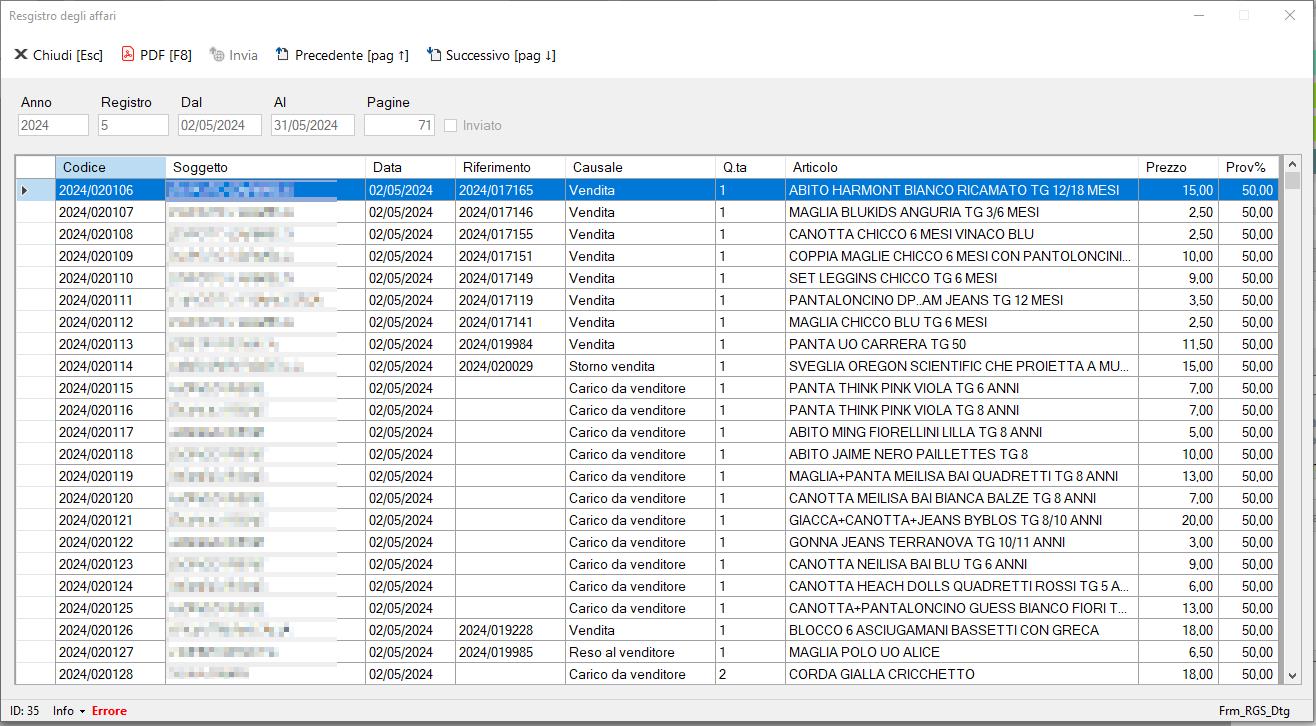Sort by Codice column header
Image resolution: width=1316 pixels, height=726 pixels.
110,167
